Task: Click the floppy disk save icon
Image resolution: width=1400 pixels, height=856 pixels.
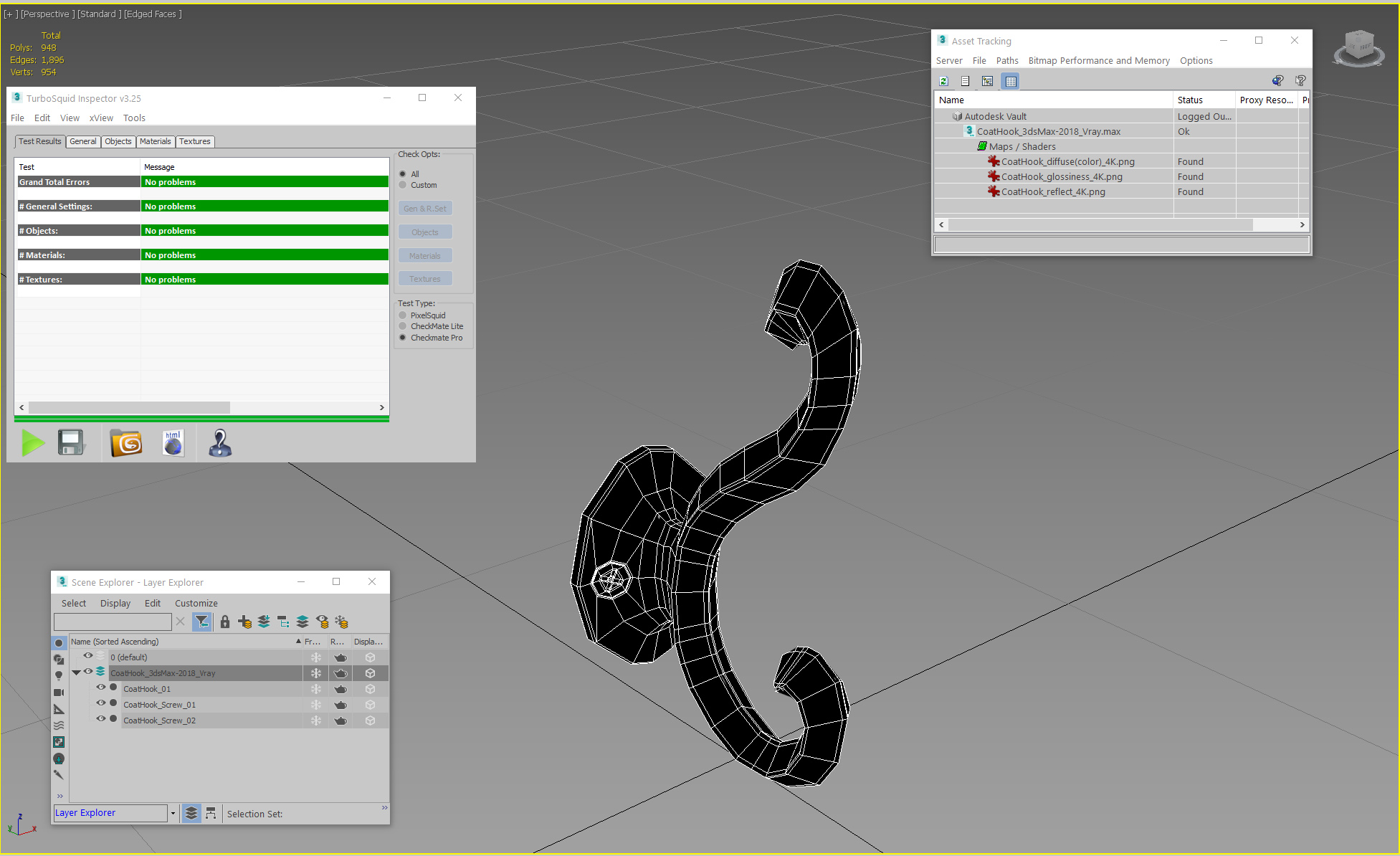Action: click(71, 443)
